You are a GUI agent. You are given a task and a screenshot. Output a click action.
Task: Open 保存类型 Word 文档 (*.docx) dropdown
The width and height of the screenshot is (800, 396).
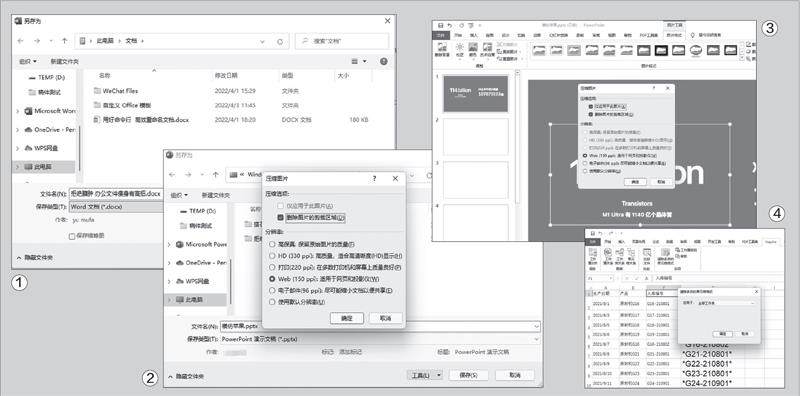pyautogui.click(x=115, y=207)
